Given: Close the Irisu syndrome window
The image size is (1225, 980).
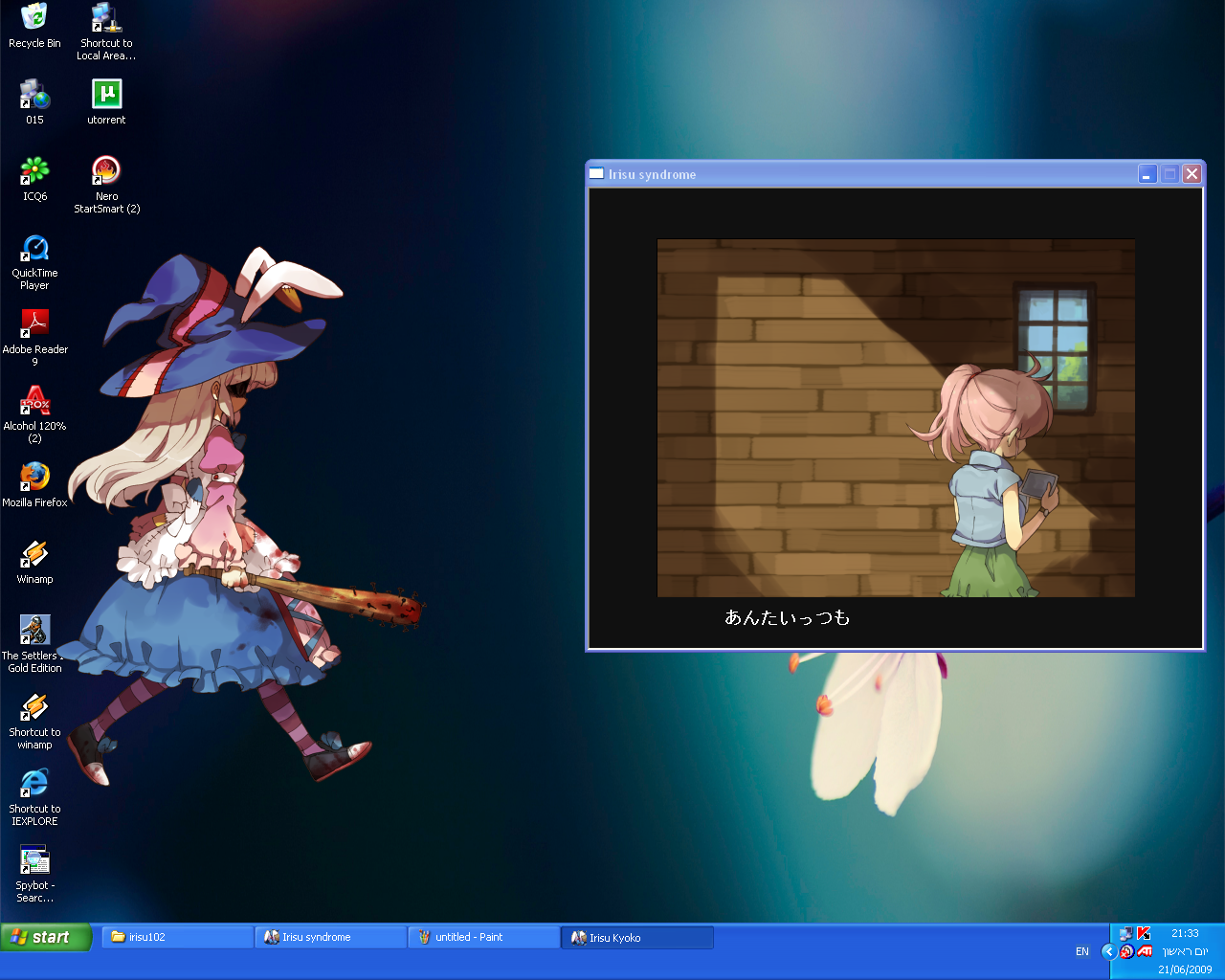Looking at the screenshot, I should (x=1192, y=174).
